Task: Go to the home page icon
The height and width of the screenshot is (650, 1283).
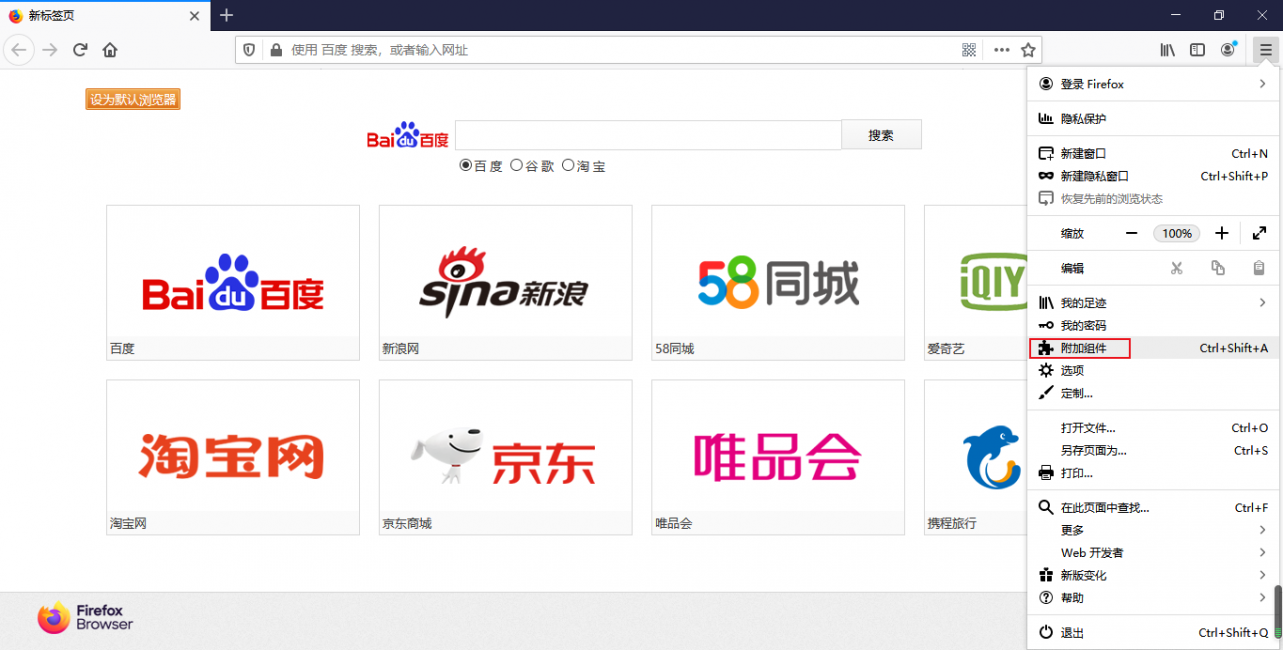Action: [110, 50]
